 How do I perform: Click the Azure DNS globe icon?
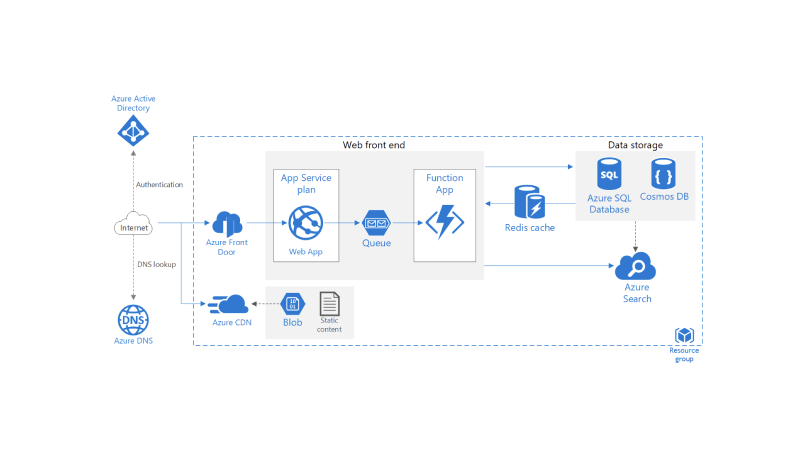(x=133, y=319)
